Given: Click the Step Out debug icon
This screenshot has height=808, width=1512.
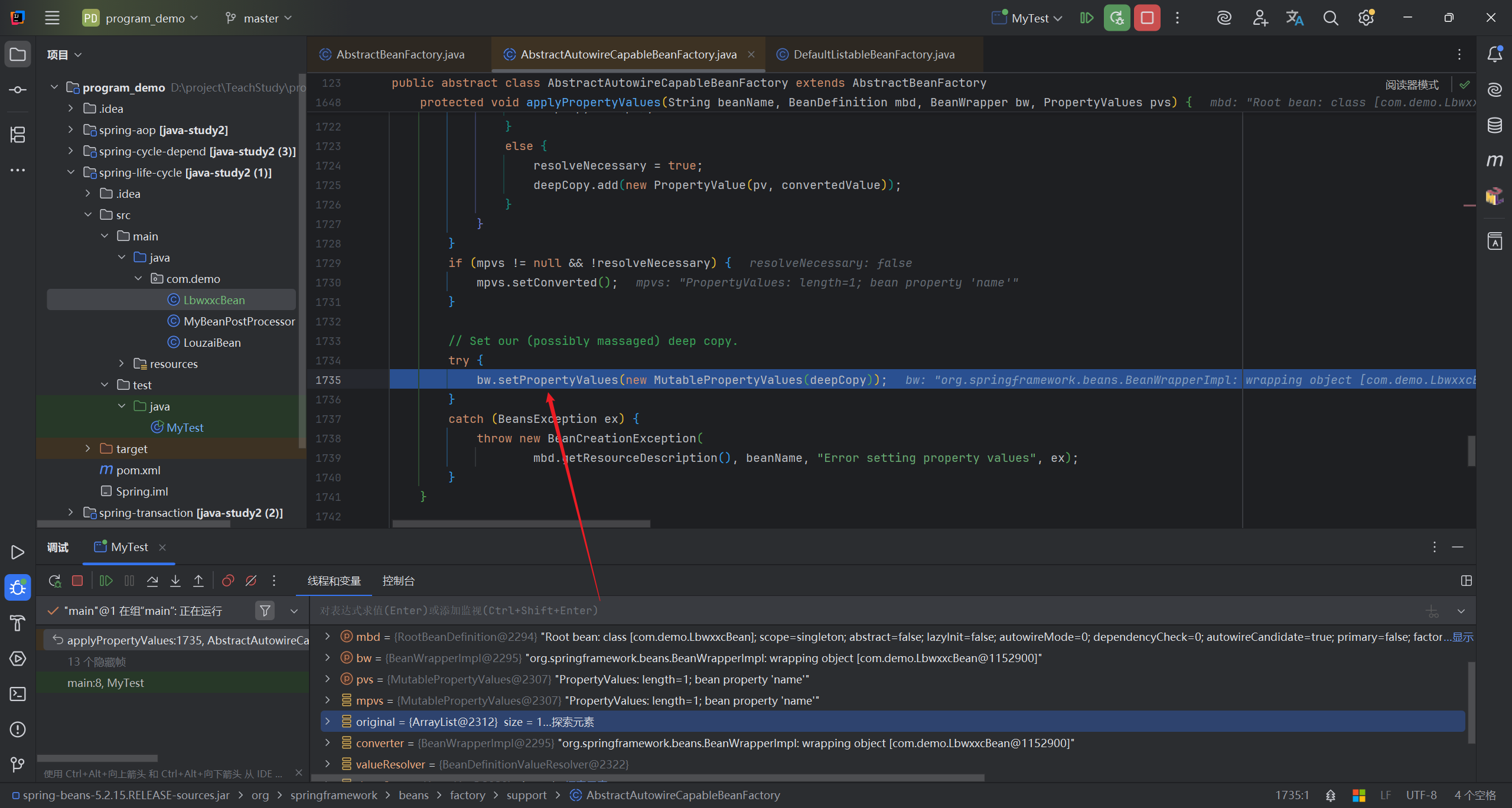Looking at the screenshot, I should (x=198, y=581).
